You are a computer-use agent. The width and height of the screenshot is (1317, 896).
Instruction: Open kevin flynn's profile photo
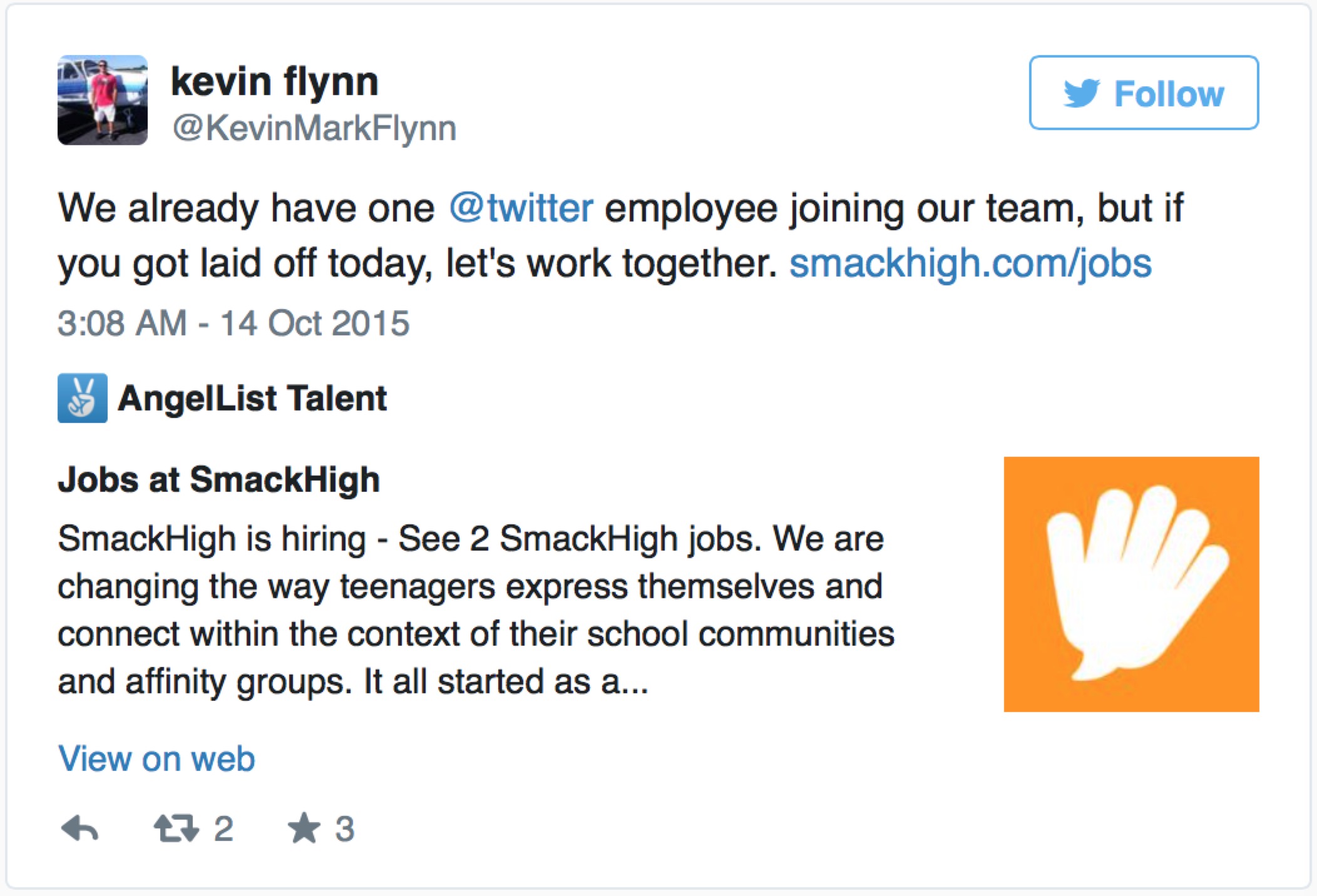[103, 100]
